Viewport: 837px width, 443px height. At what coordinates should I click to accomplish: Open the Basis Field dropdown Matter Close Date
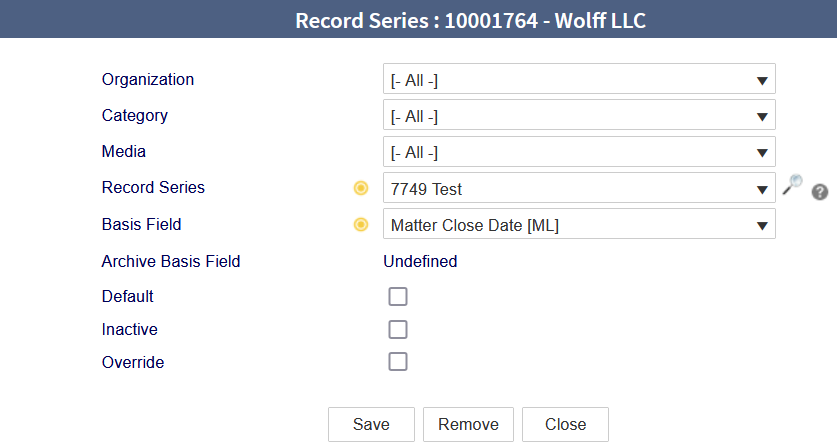579,224
